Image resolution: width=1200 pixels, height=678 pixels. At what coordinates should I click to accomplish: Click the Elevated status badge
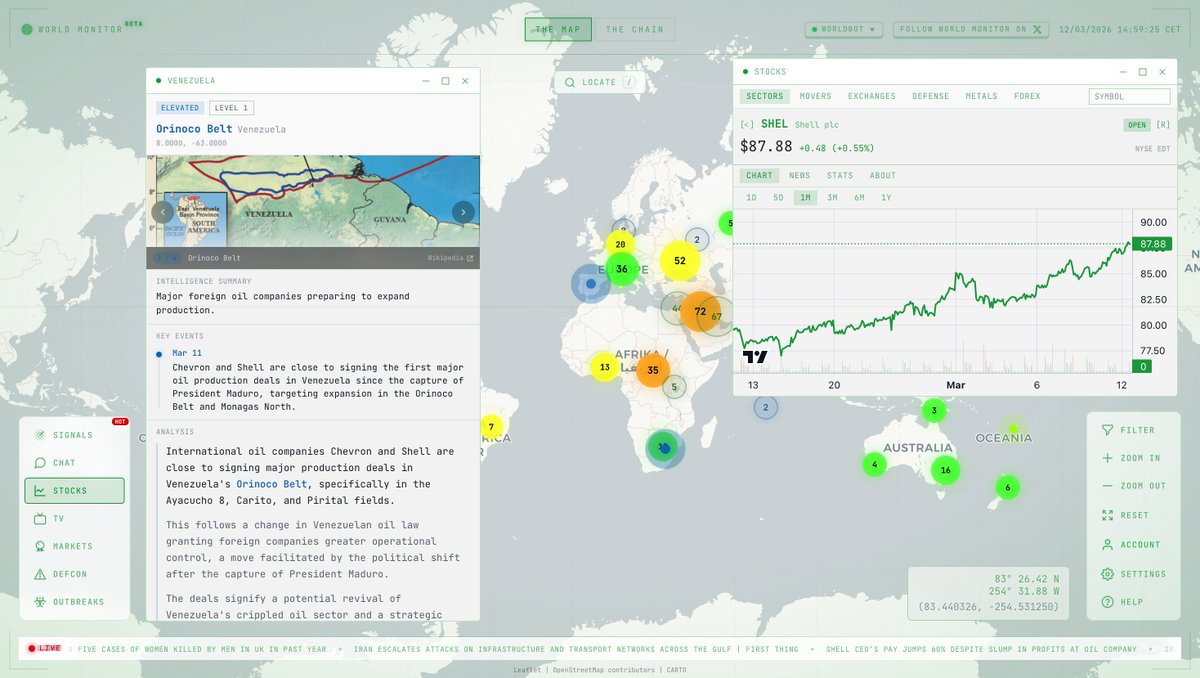click(181, 108)
